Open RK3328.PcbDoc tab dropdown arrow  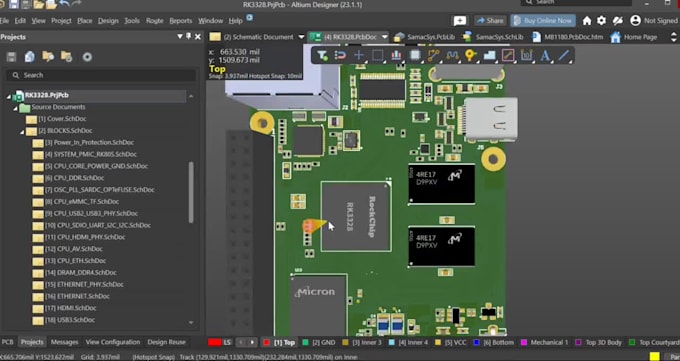(x=384, y=37)
